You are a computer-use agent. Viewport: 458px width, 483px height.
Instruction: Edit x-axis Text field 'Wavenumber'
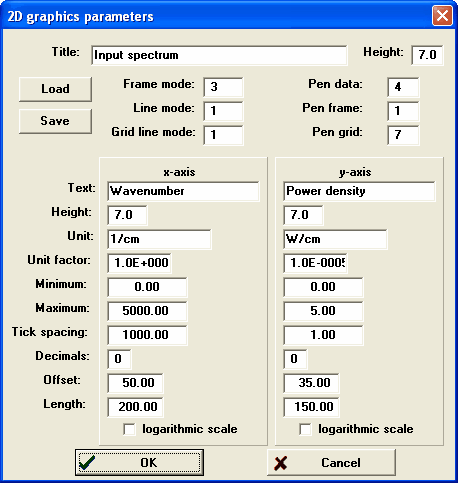point(183,191)
